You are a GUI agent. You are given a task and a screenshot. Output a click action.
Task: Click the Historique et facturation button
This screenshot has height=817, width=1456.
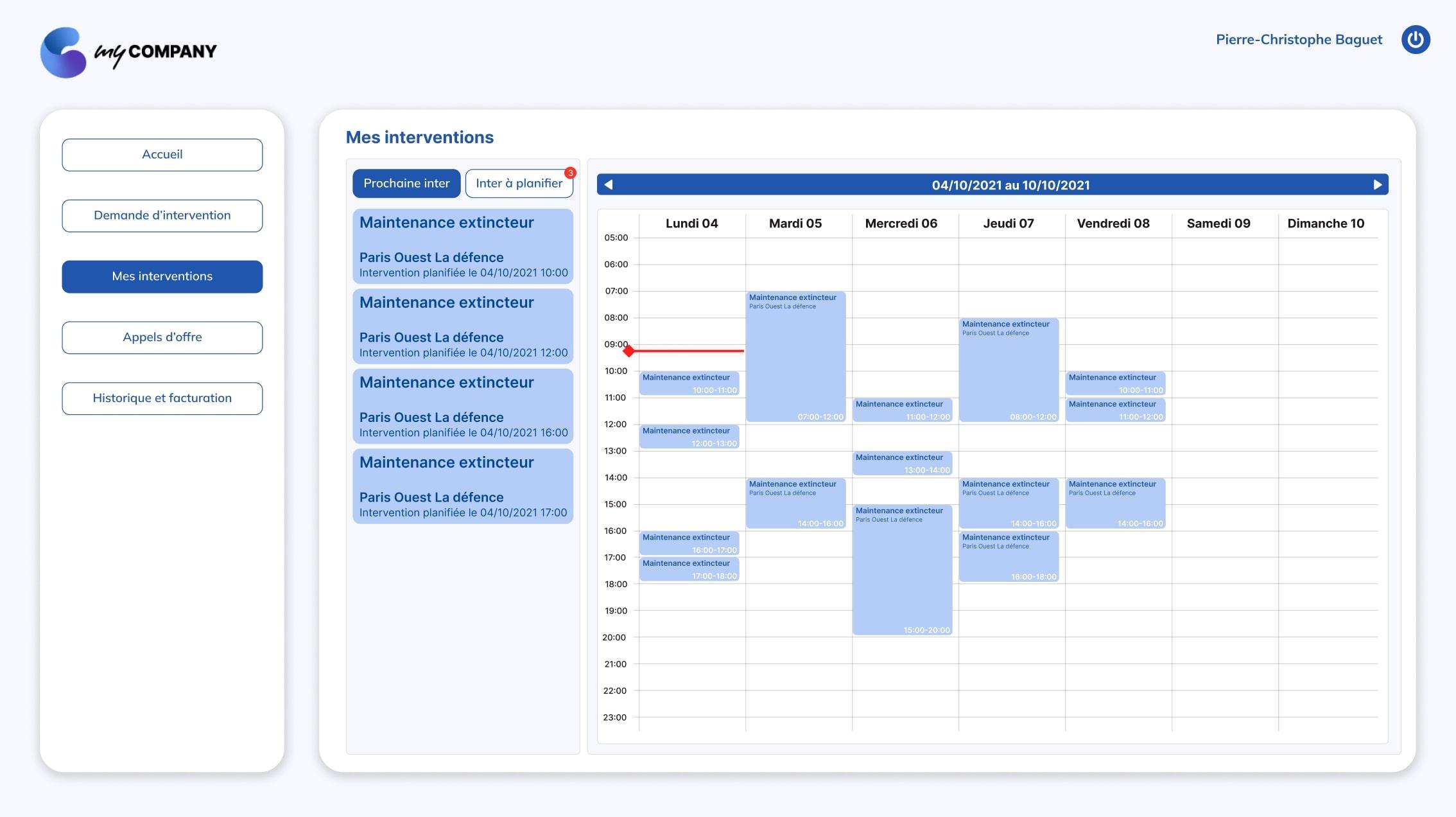tap(162, 398)
